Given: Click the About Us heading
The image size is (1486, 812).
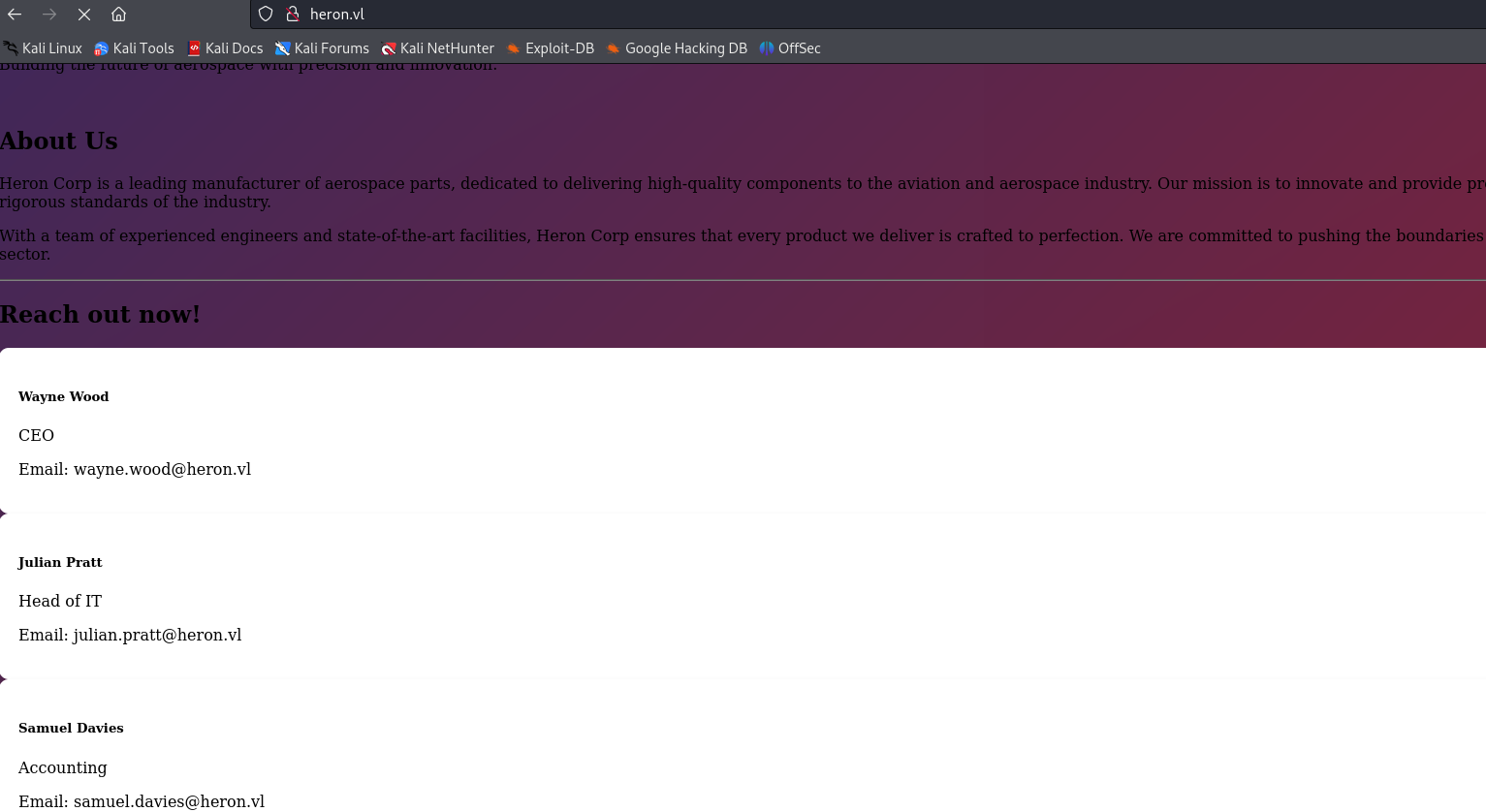Looking at the screenshot, I should click(59, 141).
